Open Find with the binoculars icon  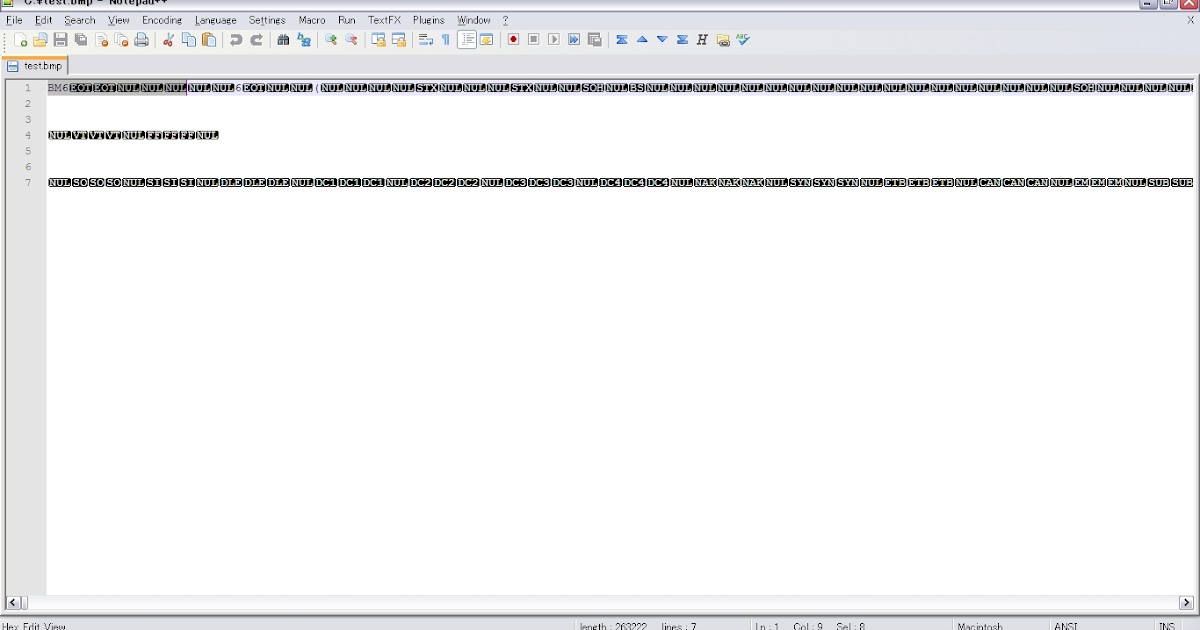(283, 40)
